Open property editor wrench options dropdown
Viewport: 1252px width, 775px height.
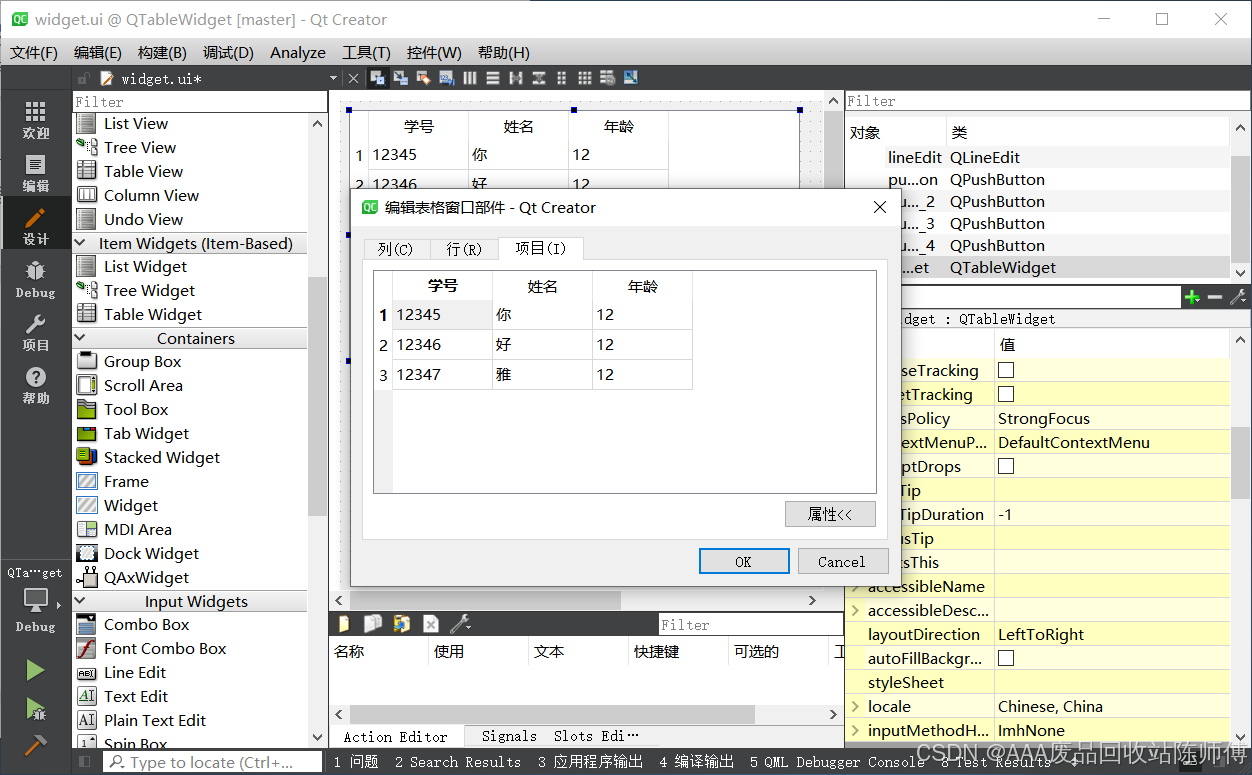(x=1237, y=297)
